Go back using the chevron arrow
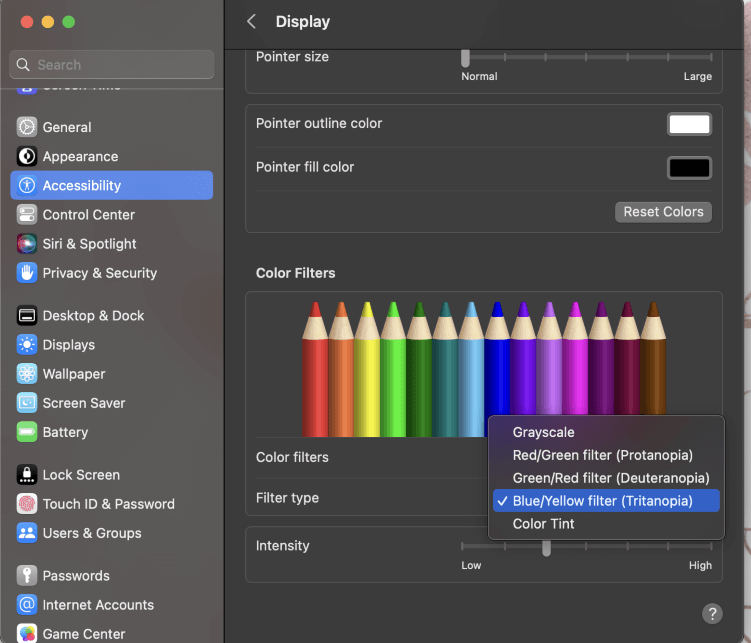This screenshot has width=751, height=643. point(252,21)
